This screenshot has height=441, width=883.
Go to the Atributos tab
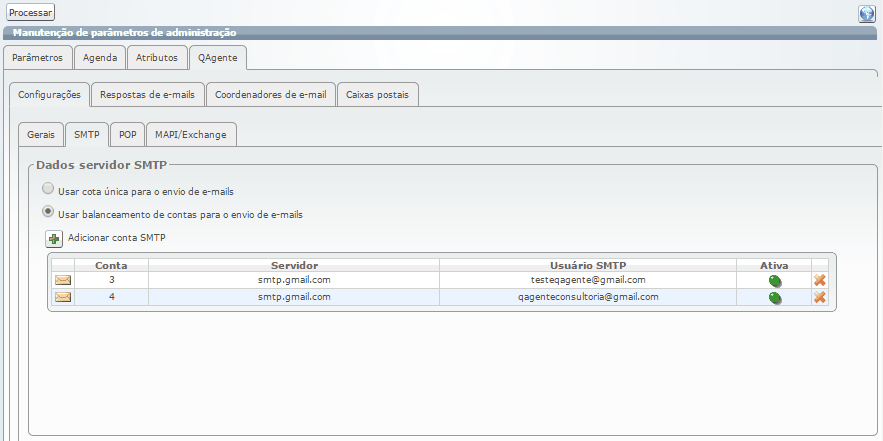[157, 57]
